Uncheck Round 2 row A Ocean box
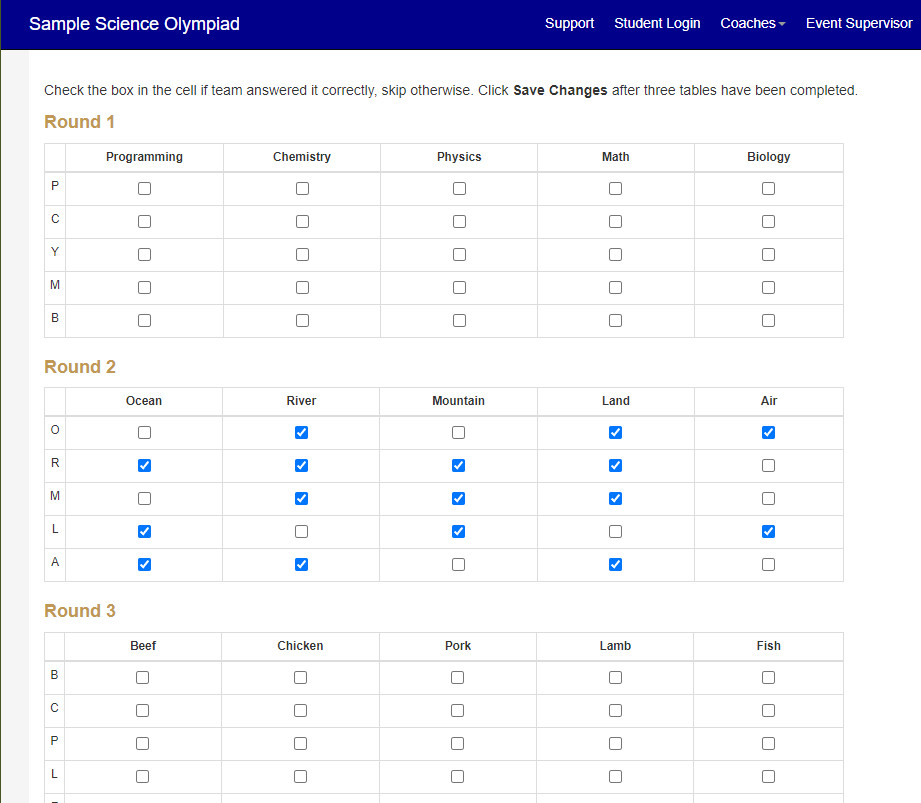 [144, 564]
